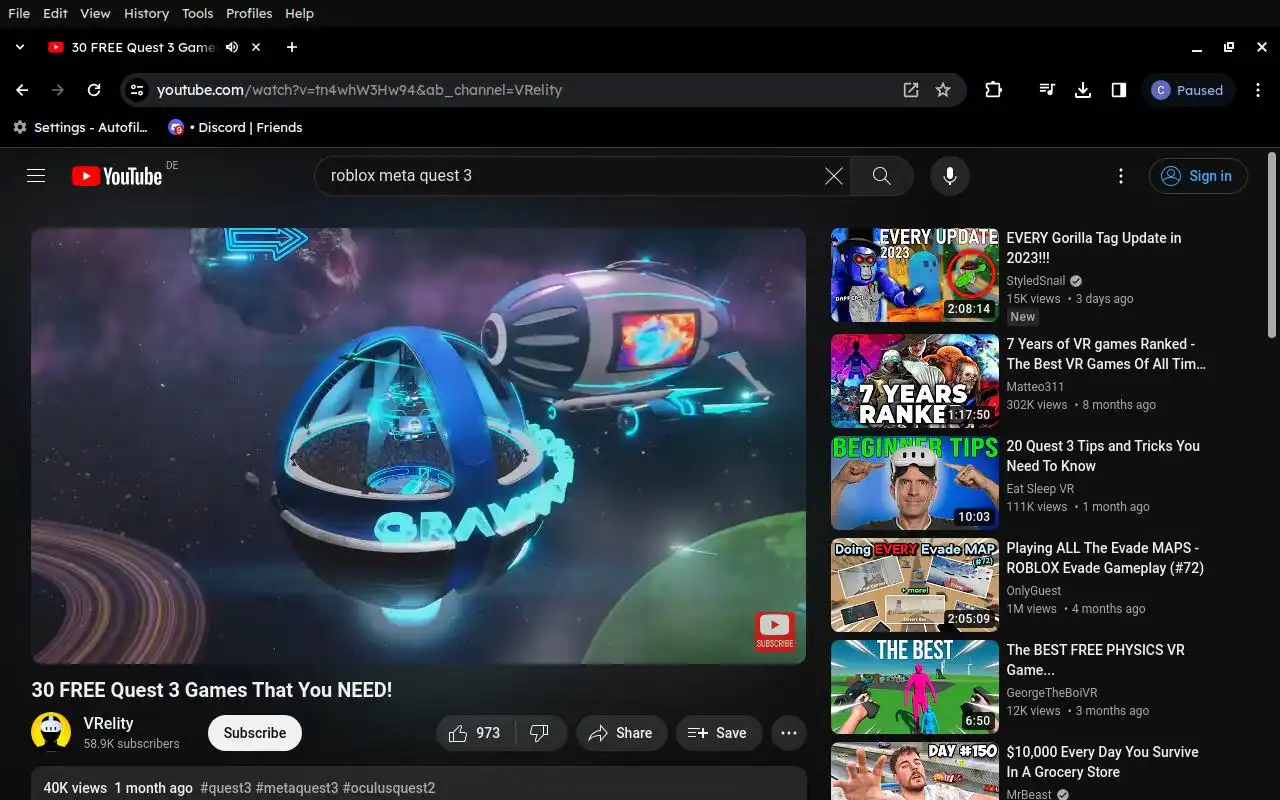Click the Eat Sleep VR channel name
The height and width of the screenshot is (800, 1280).
coord(1040,489)
